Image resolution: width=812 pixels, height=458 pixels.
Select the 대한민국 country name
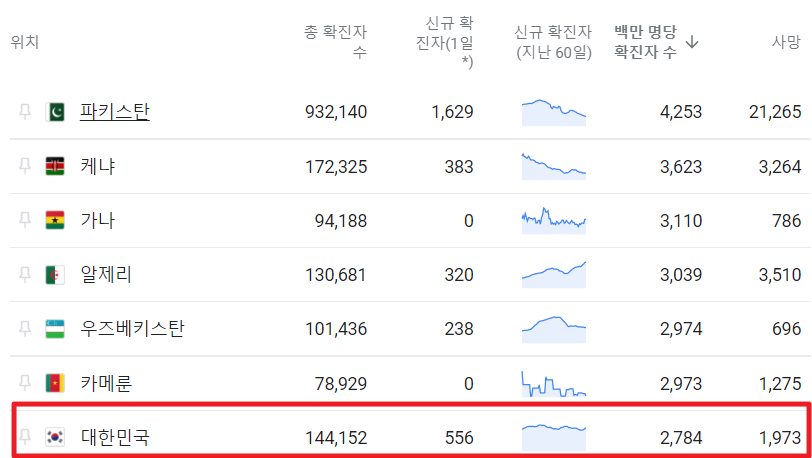click(x=115, y=437)
